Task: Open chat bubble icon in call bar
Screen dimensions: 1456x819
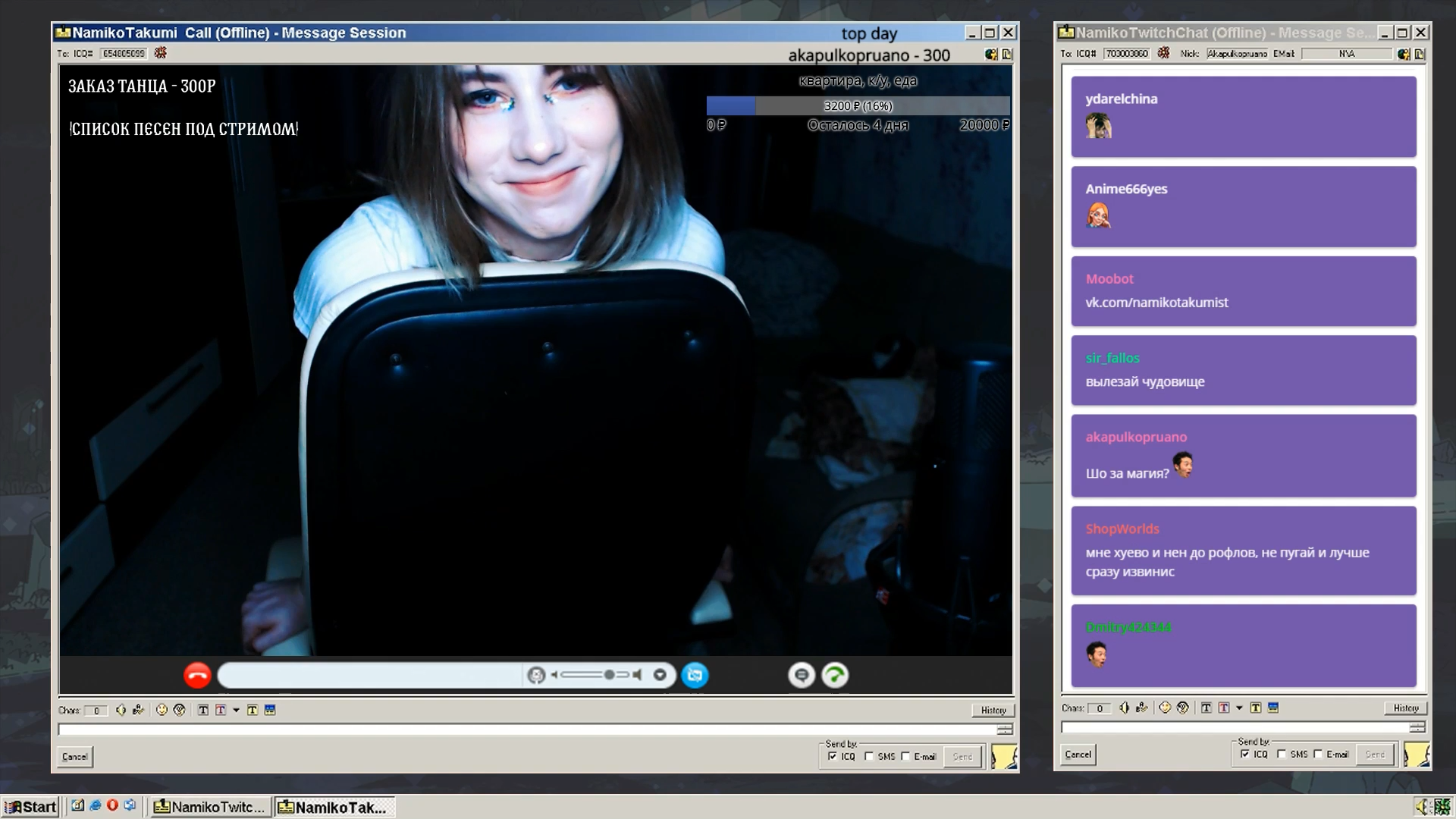Action: [802, 675]
